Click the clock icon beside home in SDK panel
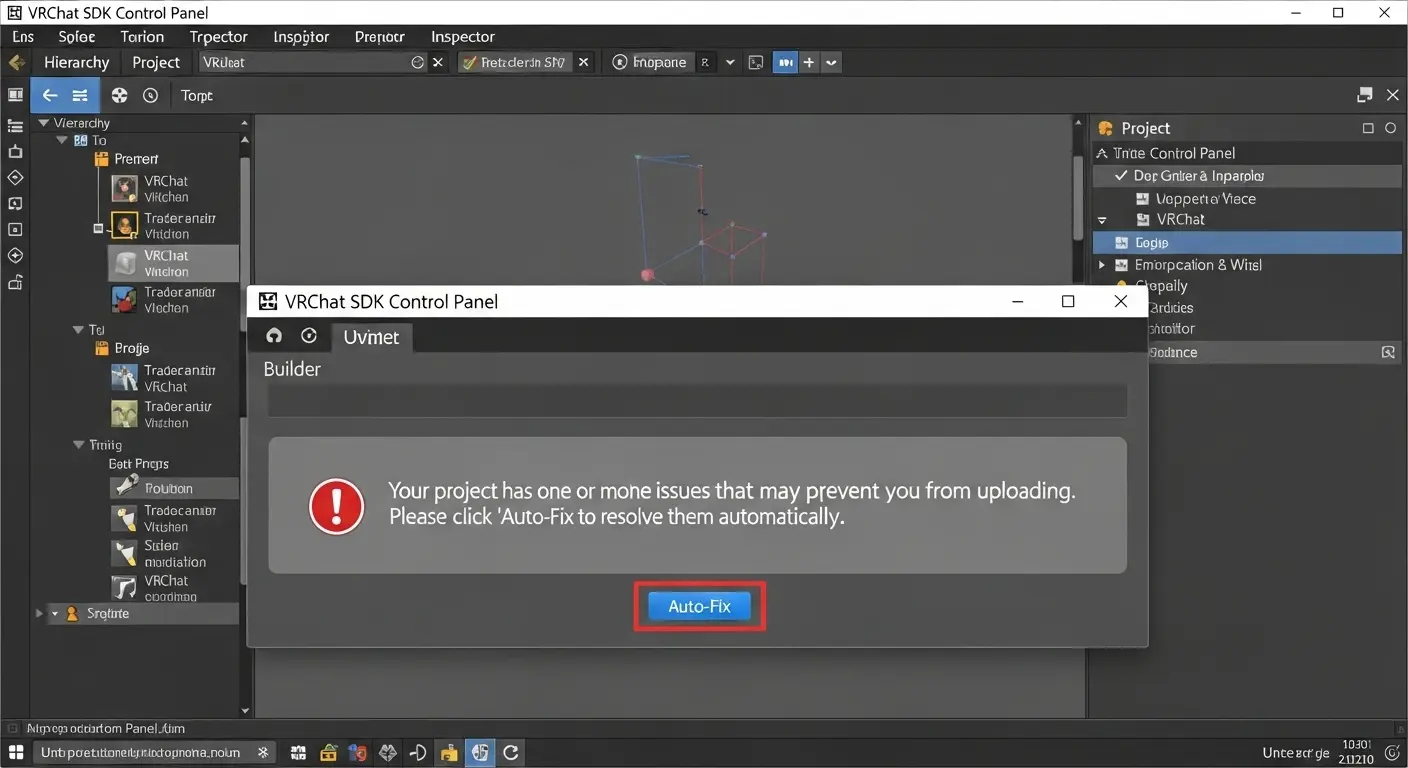The width and height of the screenshot is (1408, 768). click(309, 336)
